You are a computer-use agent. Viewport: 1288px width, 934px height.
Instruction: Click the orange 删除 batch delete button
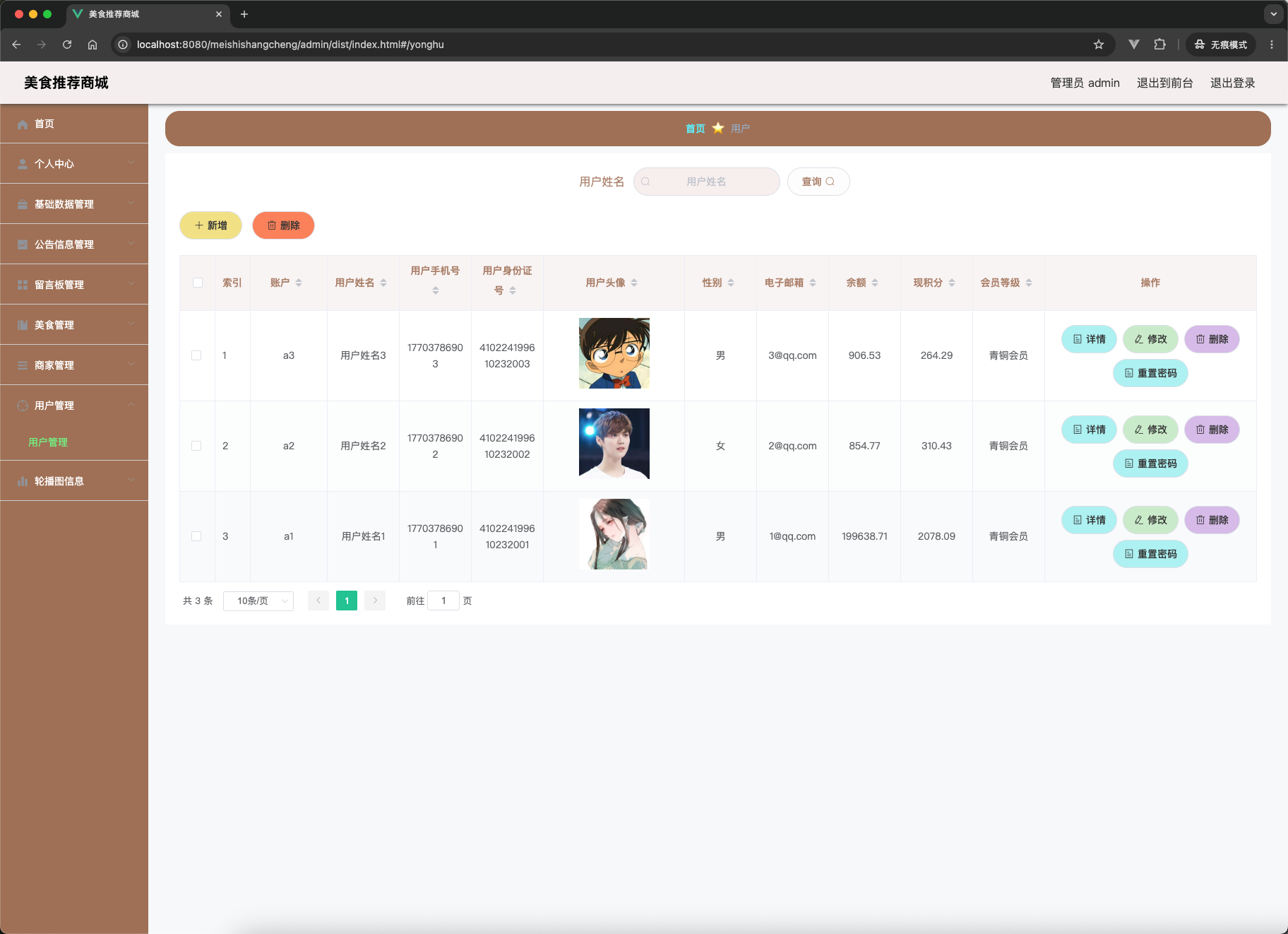point(283,225)
